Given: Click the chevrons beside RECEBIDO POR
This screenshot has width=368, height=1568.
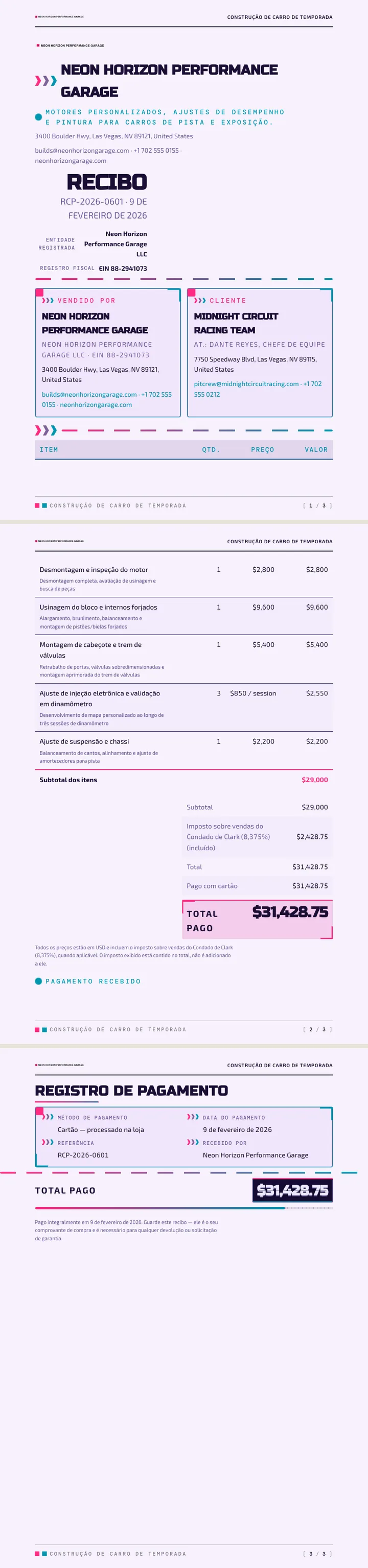Looking at the screenshot, I should pyautogui.click(x=193, y=1143).
